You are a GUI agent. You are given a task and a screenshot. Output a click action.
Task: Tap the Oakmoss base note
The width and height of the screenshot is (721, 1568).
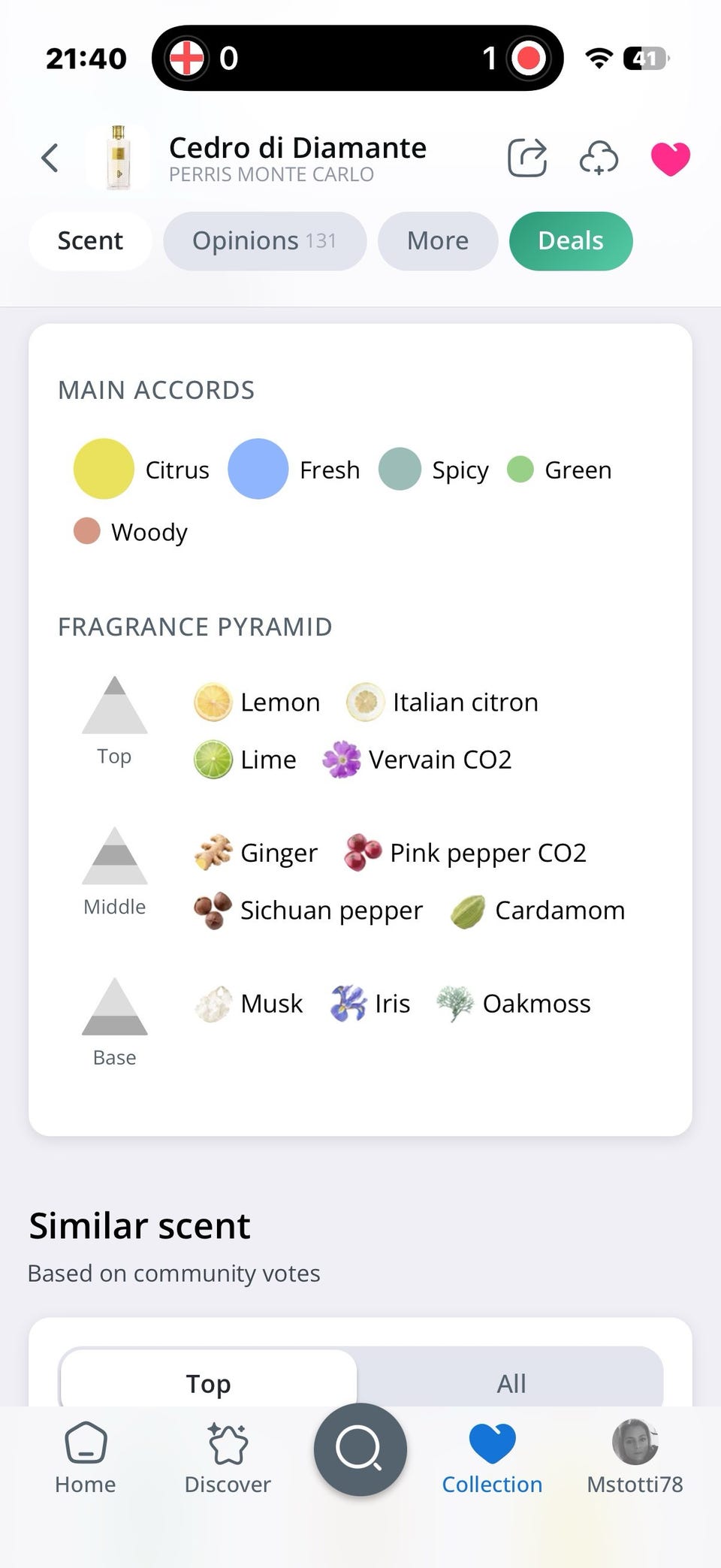pyautogui.click(x=514, y=1004)
